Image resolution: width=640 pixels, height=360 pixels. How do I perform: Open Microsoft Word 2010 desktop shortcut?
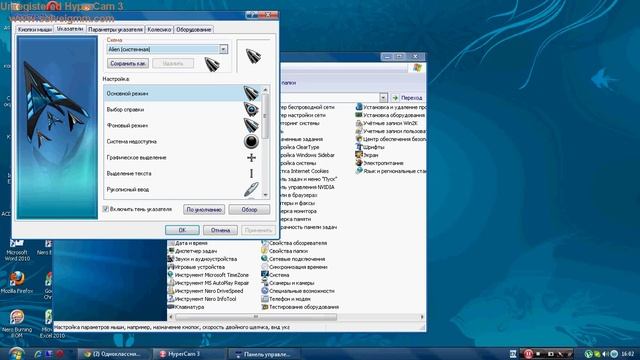17,250
